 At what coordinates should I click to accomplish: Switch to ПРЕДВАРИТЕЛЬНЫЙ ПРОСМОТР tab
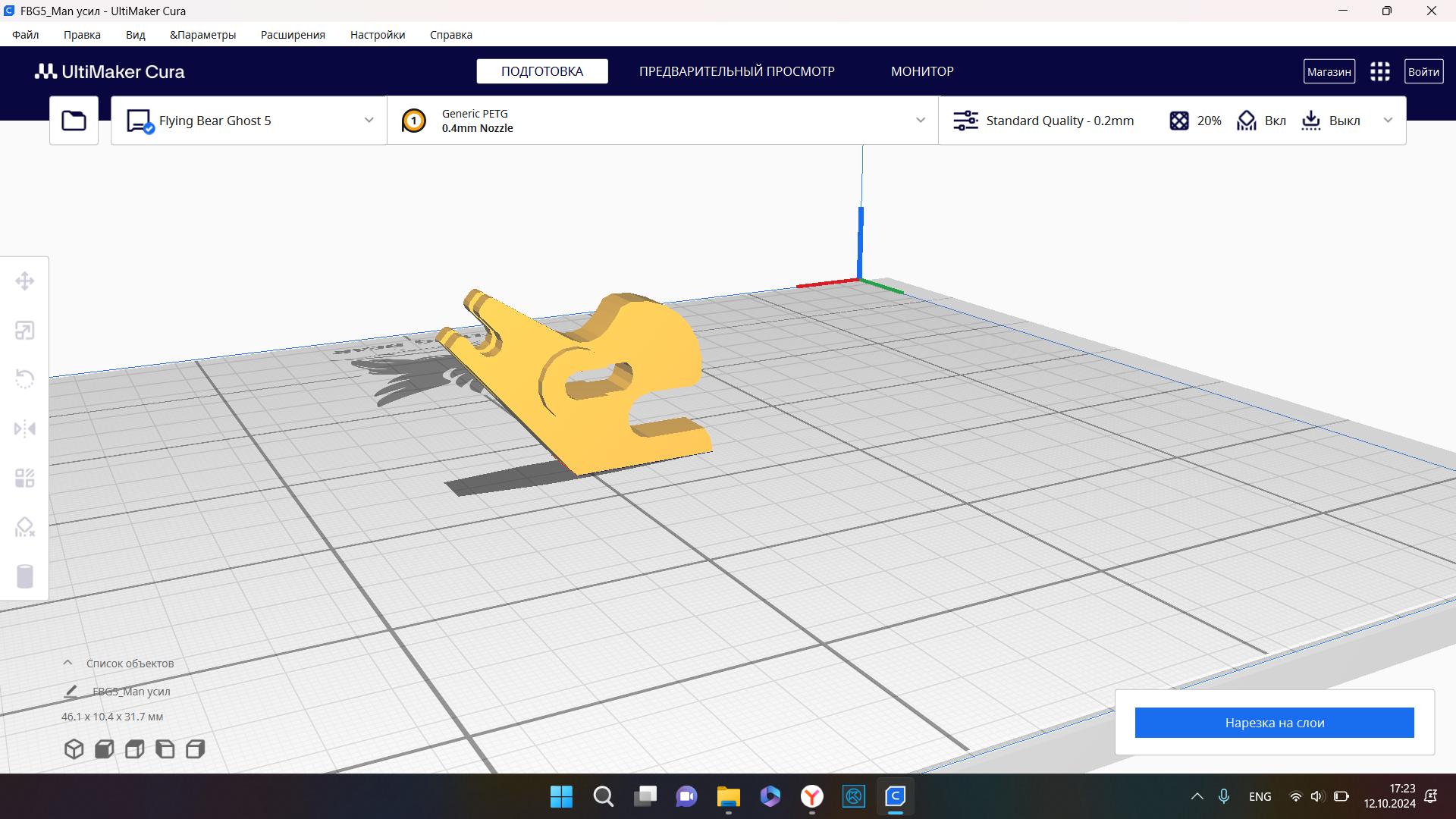tap(736, 71)
